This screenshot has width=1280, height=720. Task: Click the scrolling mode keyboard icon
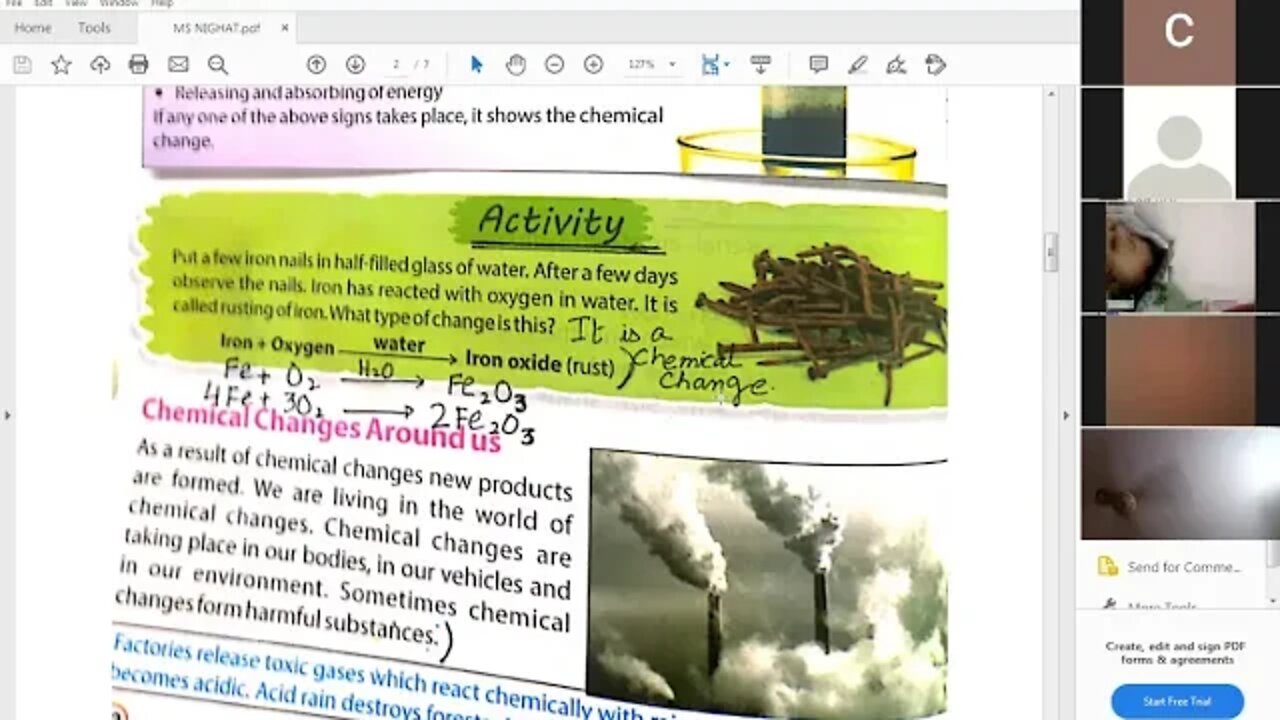(760, 65)
